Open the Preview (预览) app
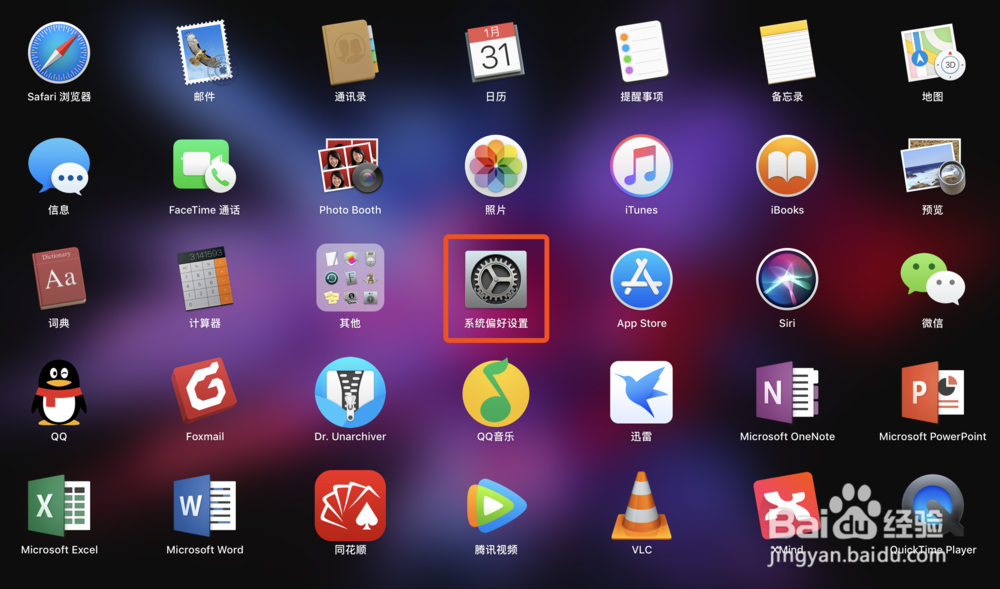Screen dimensions: 1000x589 (932, 166)
